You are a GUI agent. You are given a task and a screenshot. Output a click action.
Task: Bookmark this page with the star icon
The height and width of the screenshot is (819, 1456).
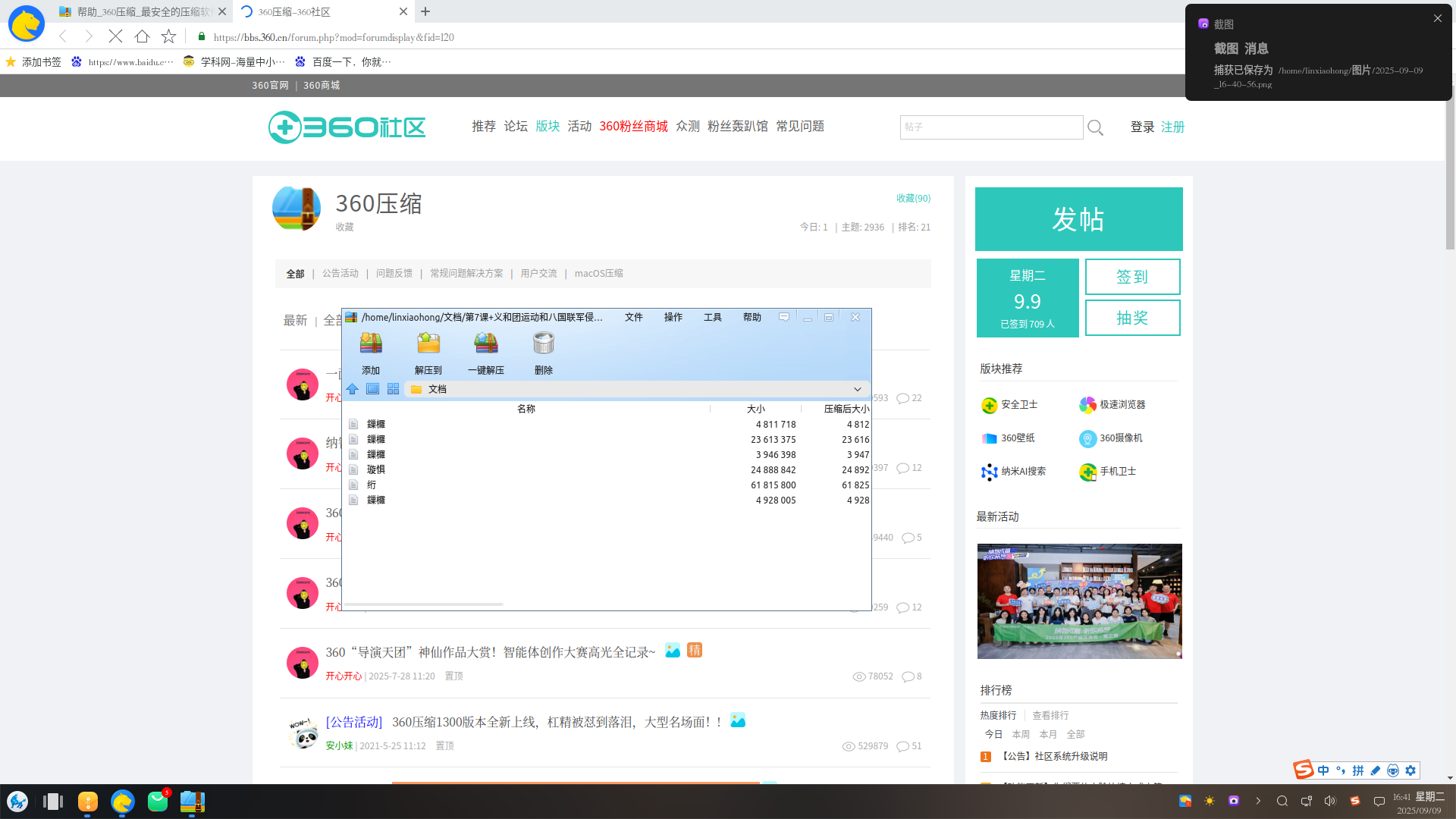(168, 36)
